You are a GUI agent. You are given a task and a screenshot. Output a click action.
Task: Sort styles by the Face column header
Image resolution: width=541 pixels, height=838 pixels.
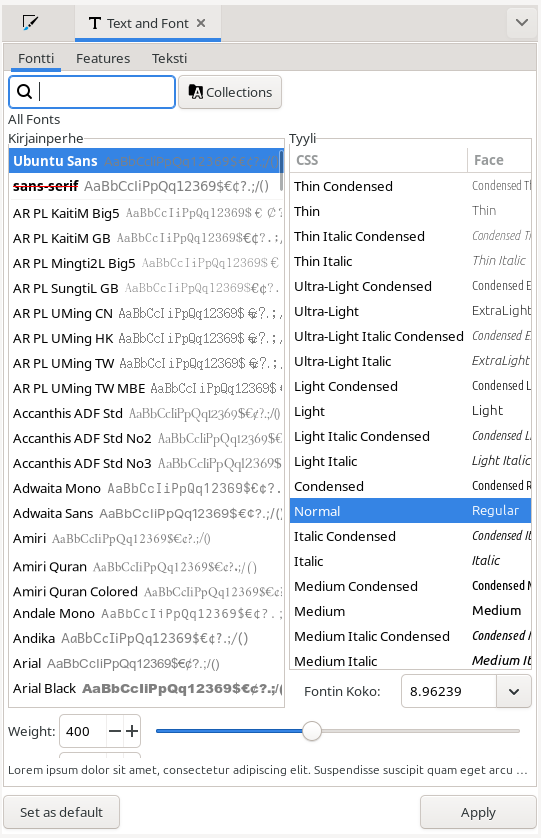pos(499,160)
